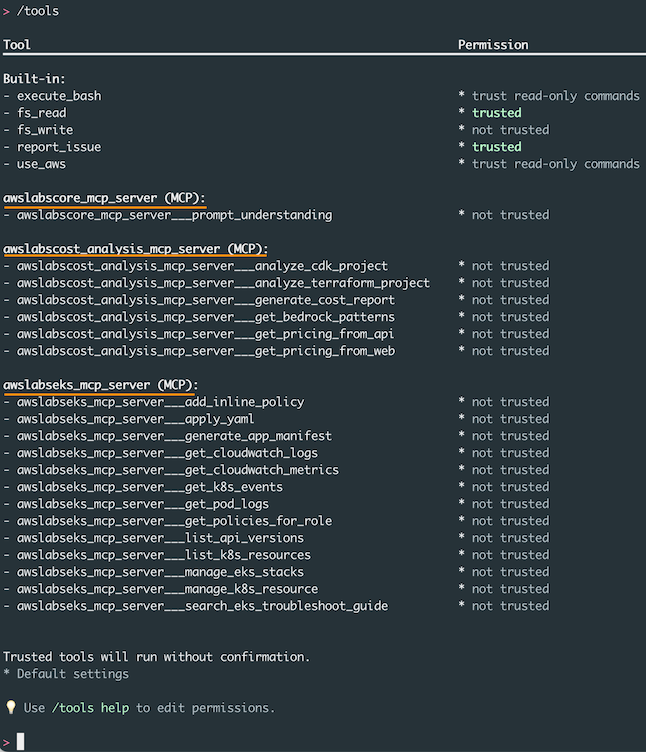This screenshot has height=752, width=646.
Task: Select the get_policies_for_role tool entry
Action: tap(175, 521)
